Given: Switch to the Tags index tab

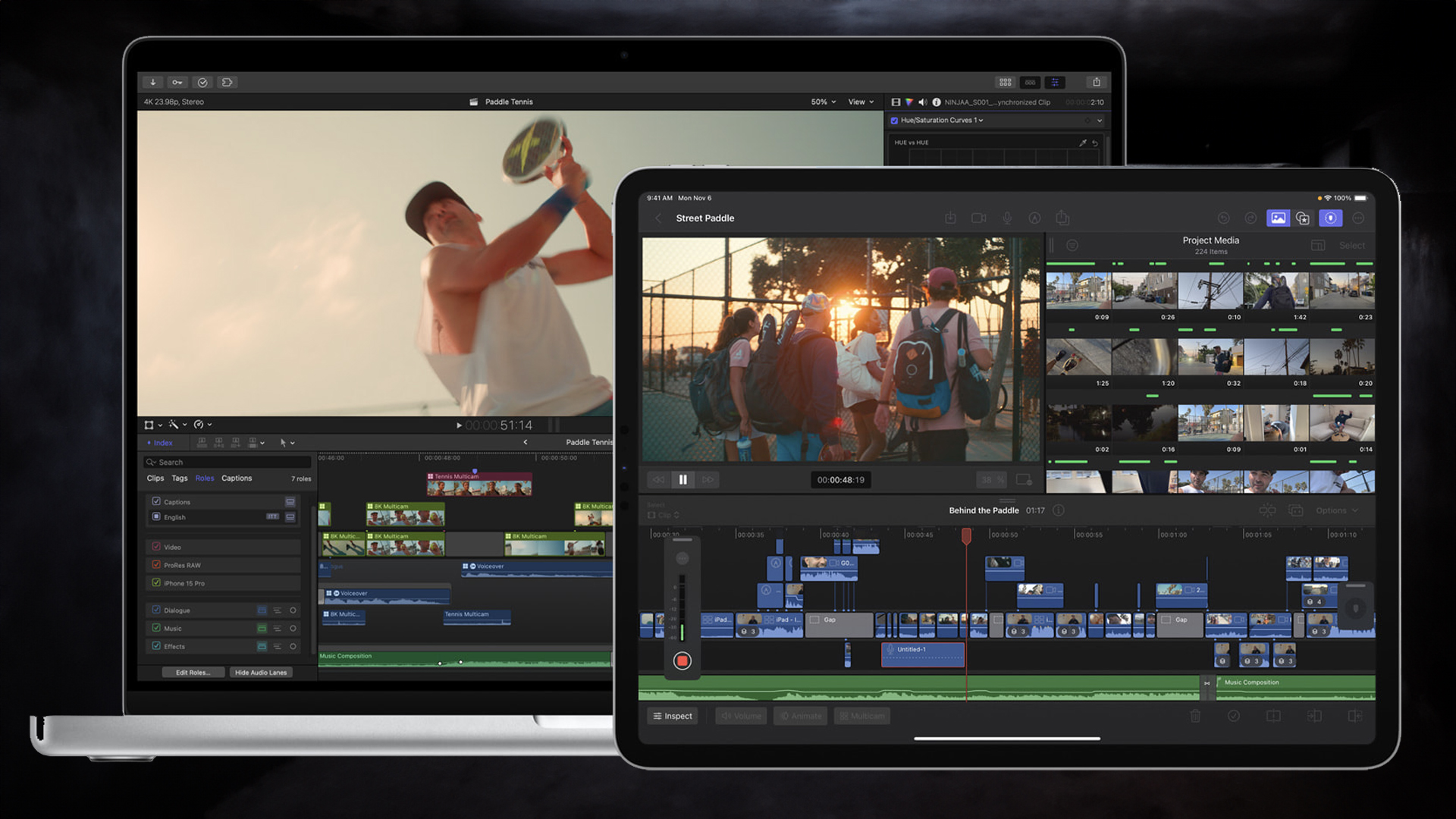Looking at the screenshot, I should point(180,478).
